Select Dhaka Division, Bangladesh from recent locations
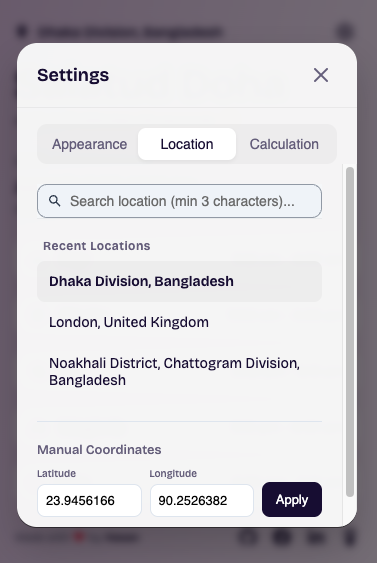377x563 pixels. 180,281
